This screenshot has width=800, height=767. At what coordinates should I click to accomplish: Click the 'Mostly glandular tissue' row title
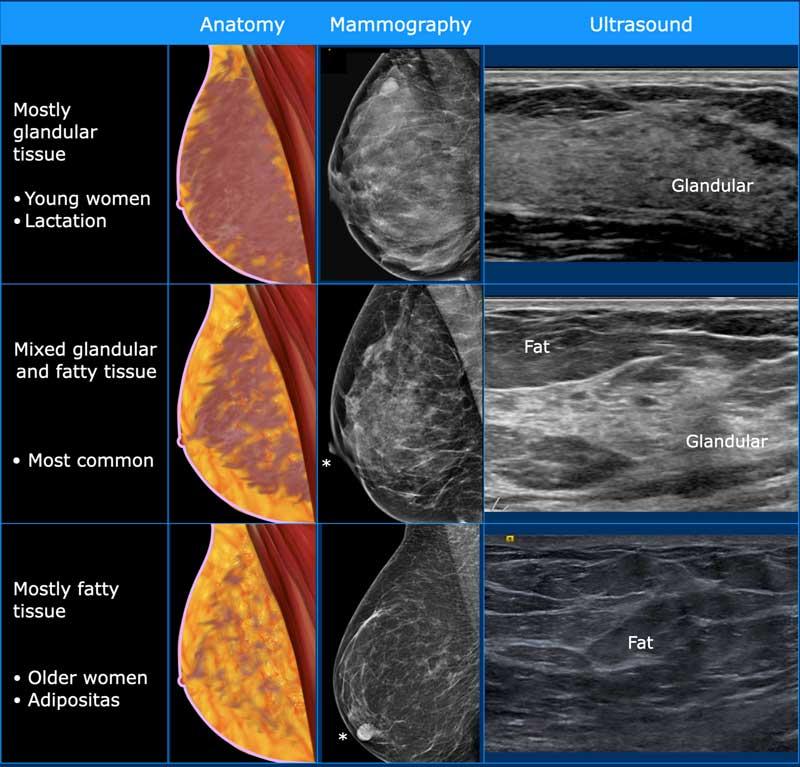click(x=56, y=132)
